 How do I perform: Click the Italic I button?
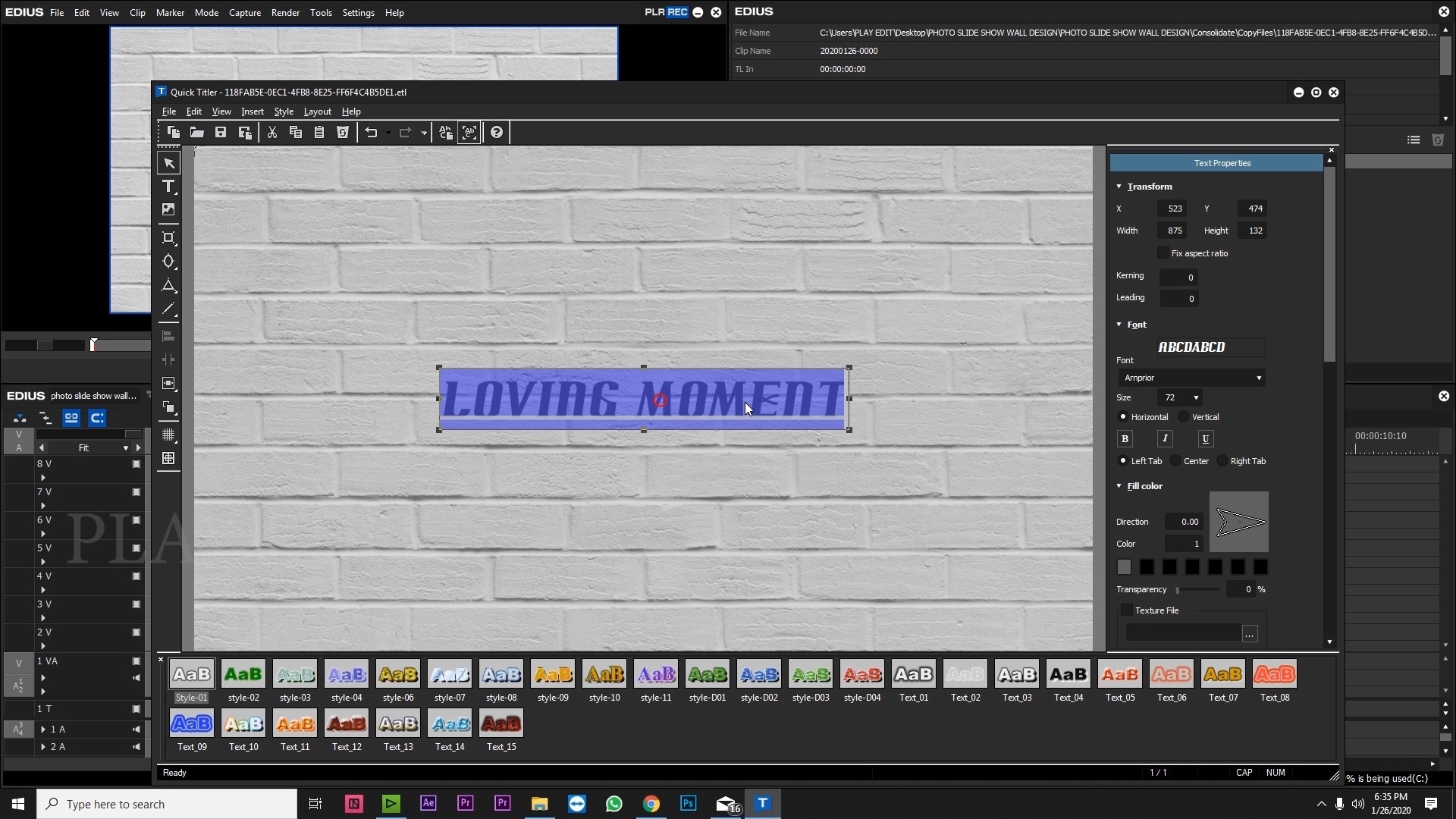click(x=1166, y=439)
